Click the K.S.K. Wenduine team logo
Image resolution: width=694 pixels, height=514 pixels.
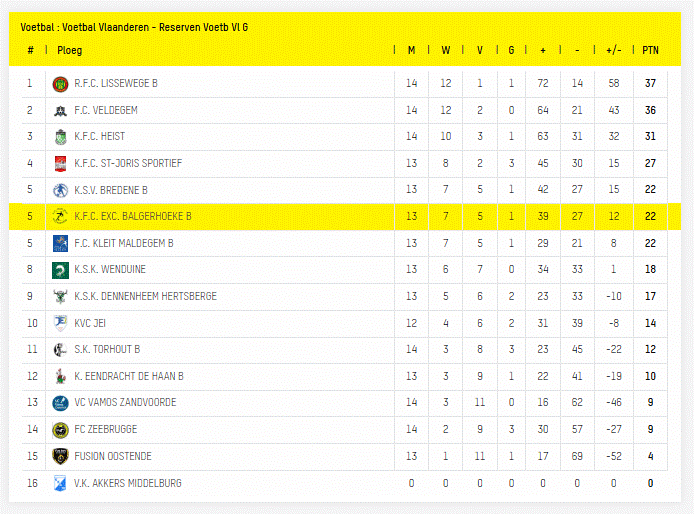(60, 270)
